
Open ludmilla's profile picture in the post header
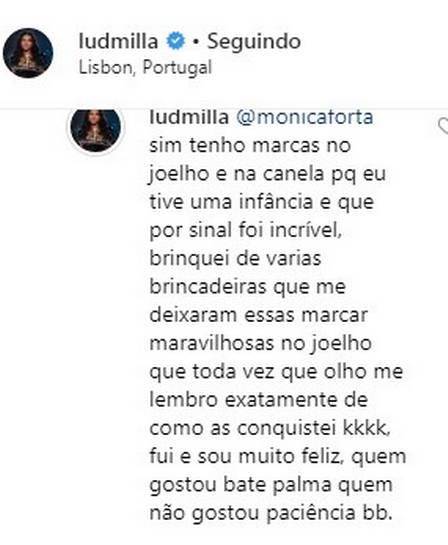pyautogui.click(x=28, y=53)
